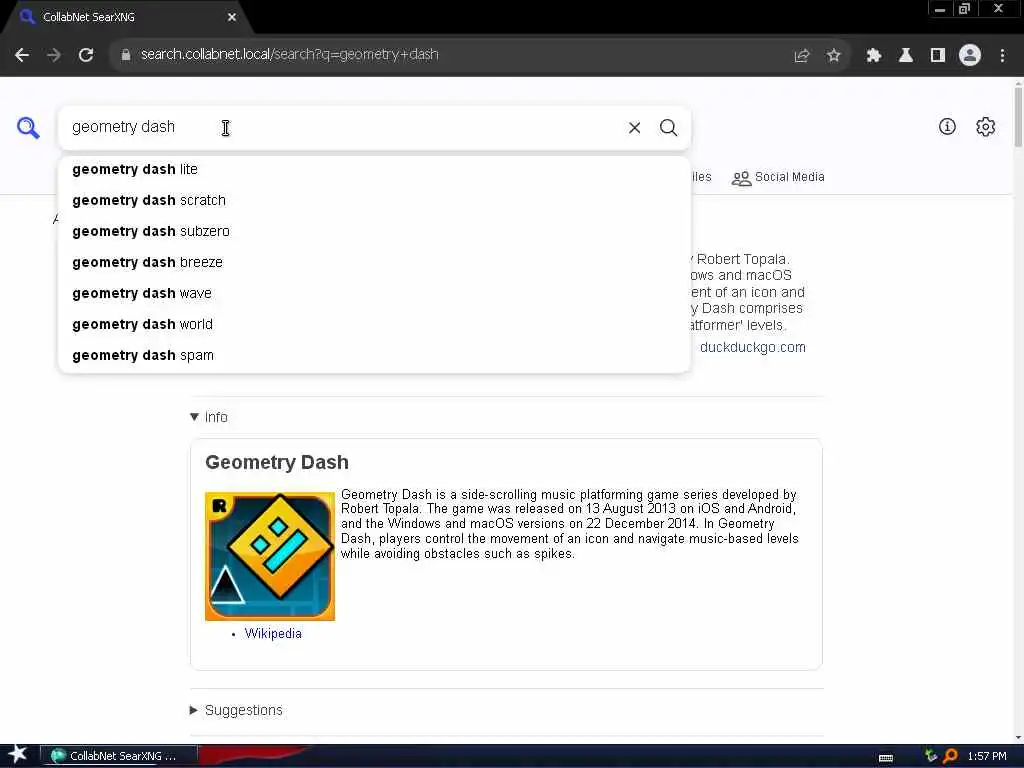Click the SearXNG magnifier logo
Viewport: 1024px width, 768px height.
coord(28,127)
